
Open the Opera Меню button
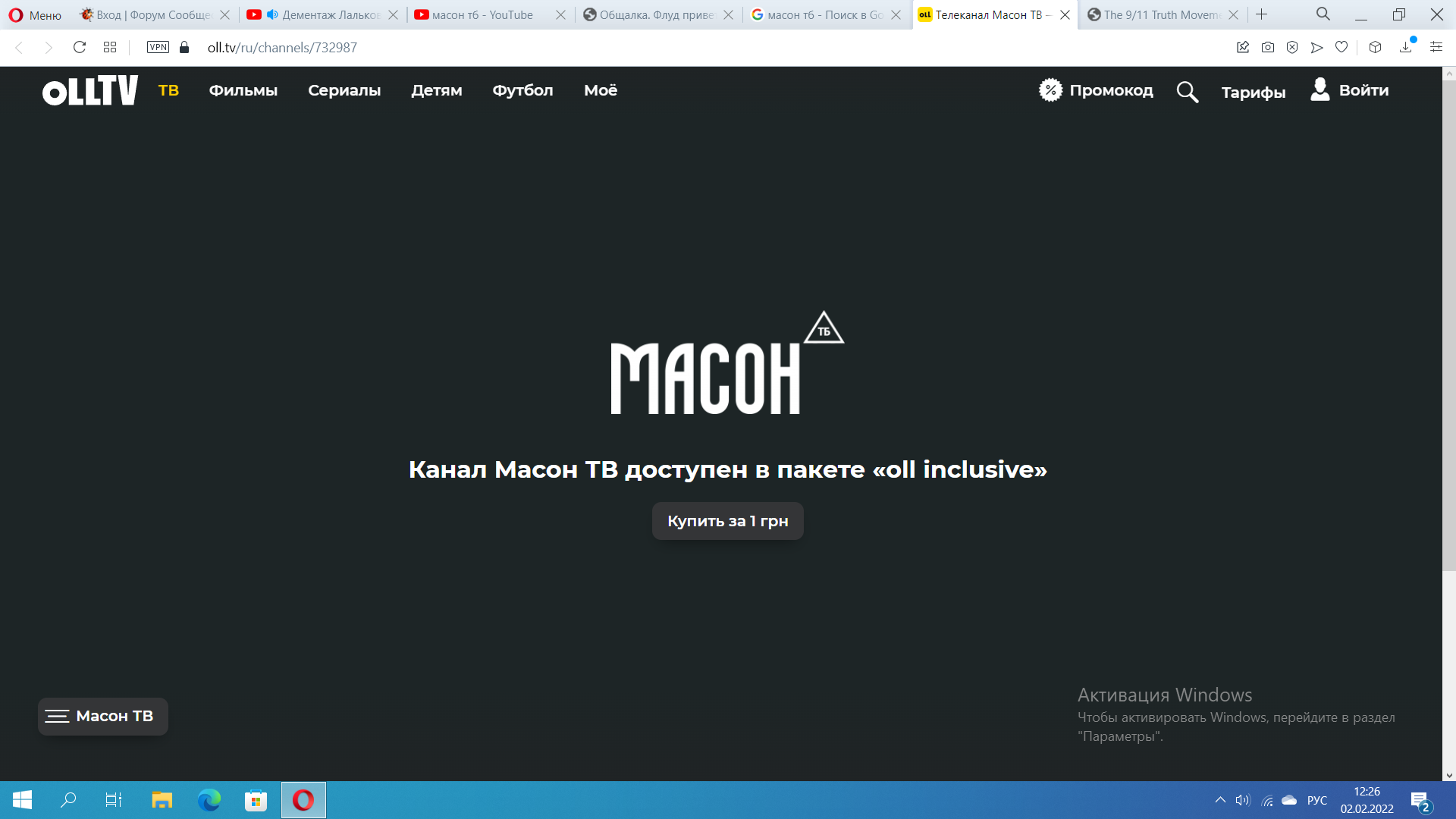click(35, 15)
